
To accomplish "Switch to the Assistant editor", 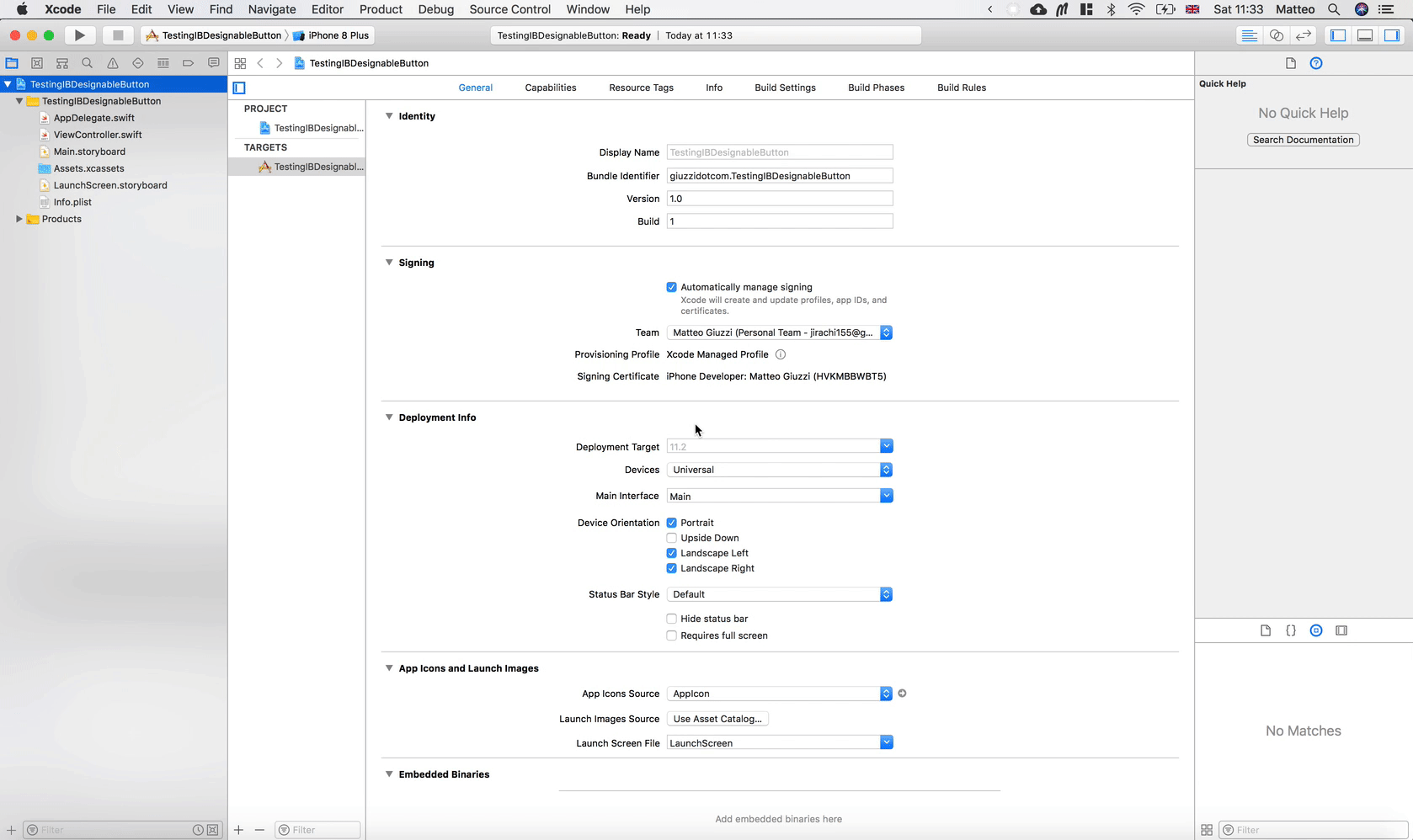I will [1277, 35].
